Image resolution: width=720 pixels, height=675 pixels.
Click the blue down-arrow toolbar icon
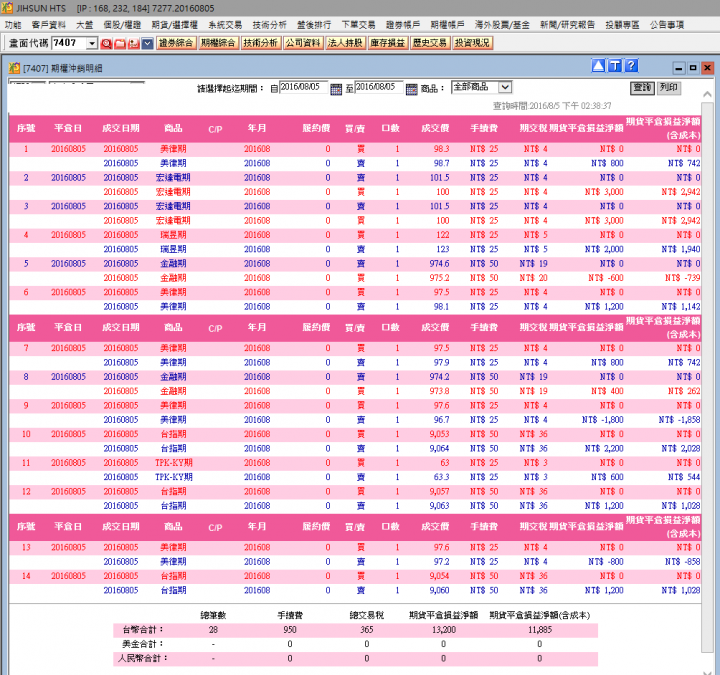(147, 44)
